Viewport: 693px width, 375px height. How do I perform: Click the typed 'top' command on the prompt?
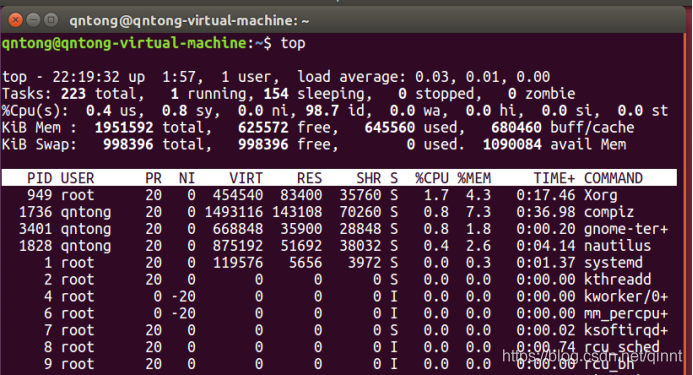click(293, 43)
